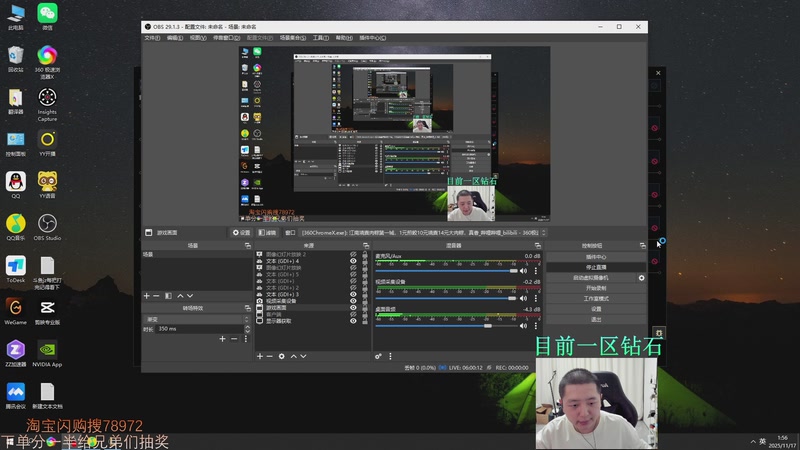
Task: Open 视频采集设备 mixer three-dot options menu
Action: [x=536, y=298]
